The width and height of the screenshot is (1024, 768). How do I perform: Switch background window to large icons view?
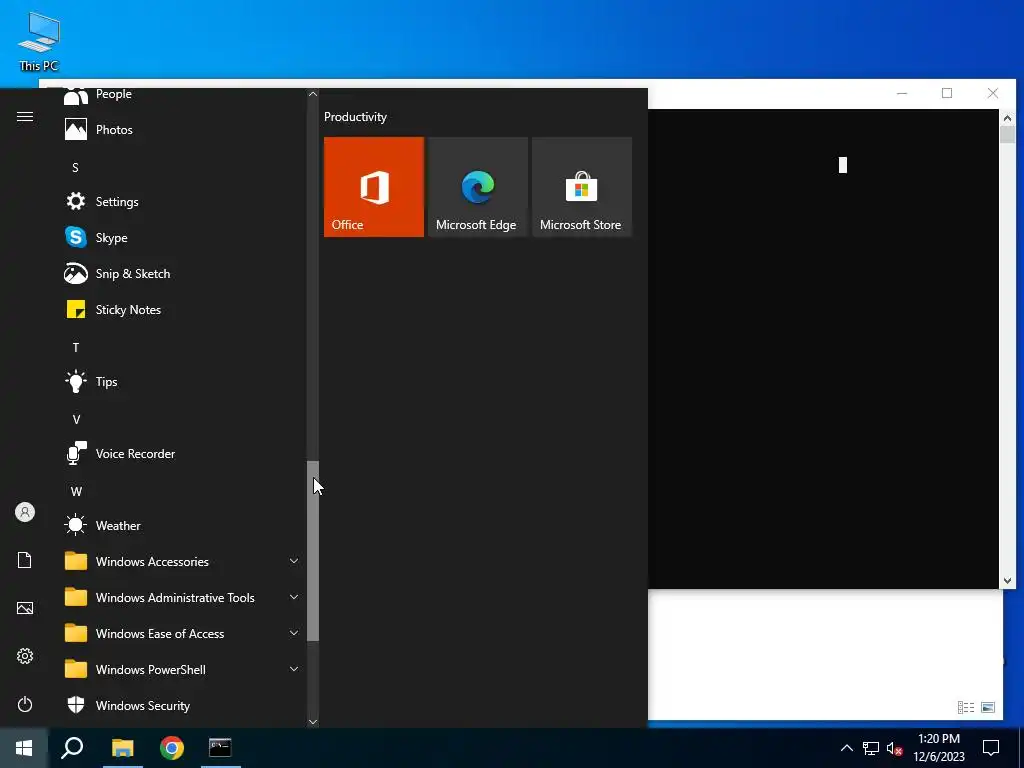pyautogui.click(x=988, y=707)
